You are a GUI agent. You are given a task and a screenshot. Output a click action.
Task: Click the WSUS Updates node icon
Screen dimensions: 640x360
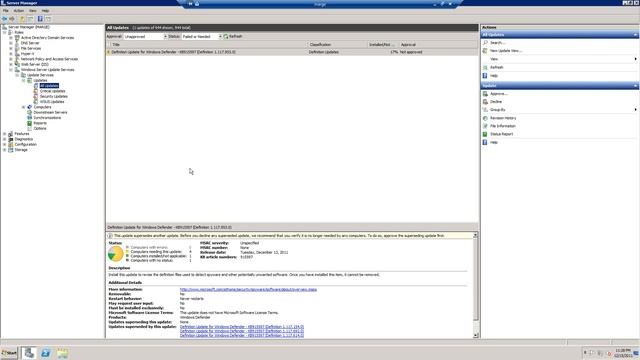36,102
